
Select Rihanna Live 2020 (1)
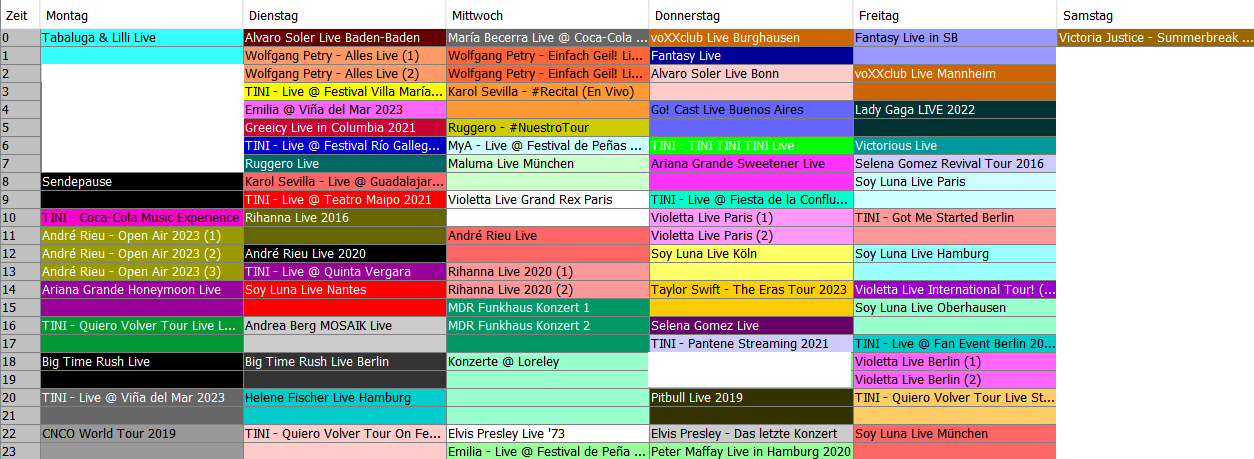tap(547, 272)
